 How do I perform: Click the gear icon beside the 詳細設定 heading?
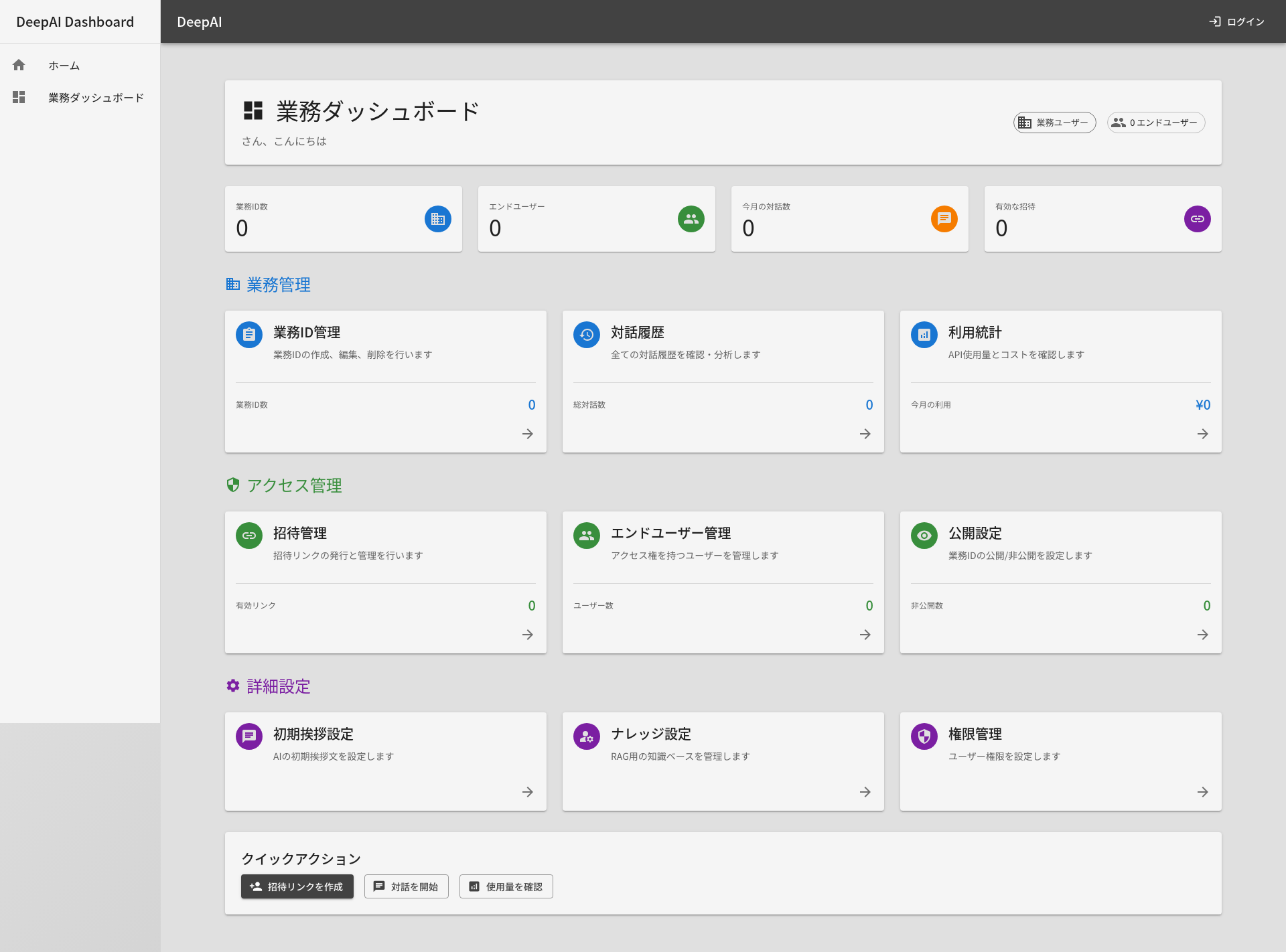[233, 686]
